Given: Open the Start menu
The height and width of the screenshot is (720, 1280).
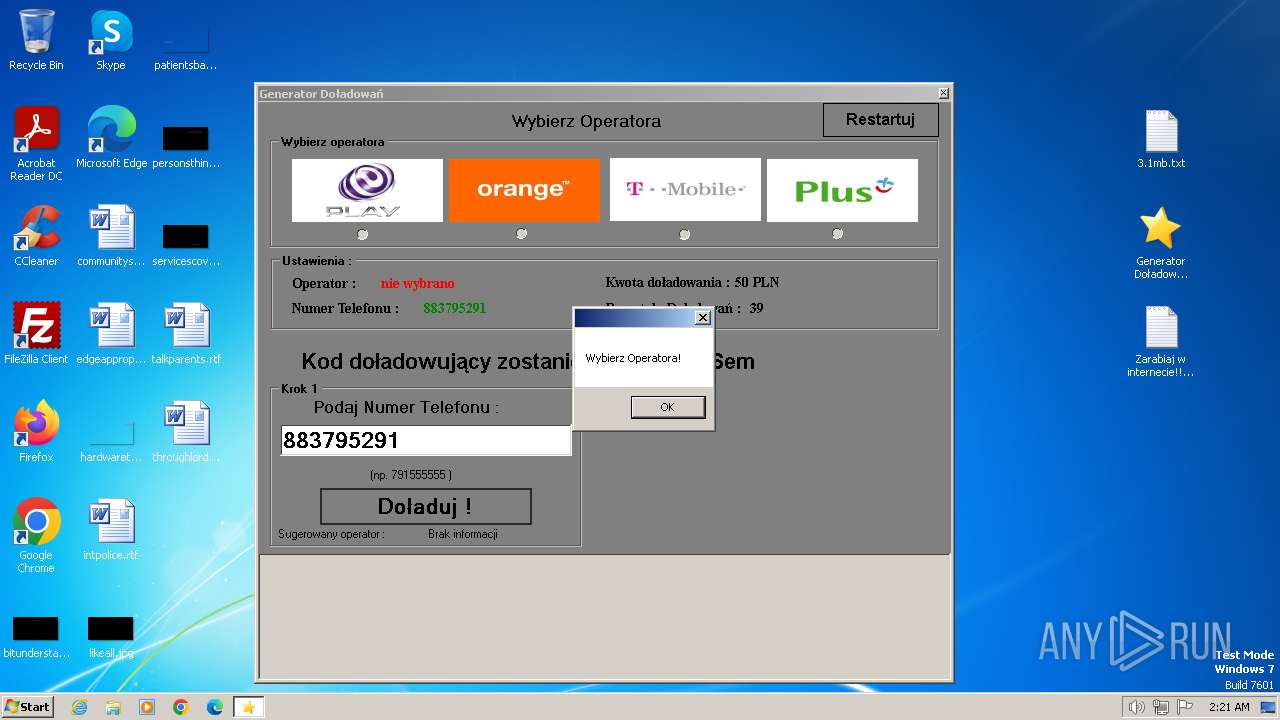Looking at the screenshot, I should pyautogui.click(x=28, y=707).
